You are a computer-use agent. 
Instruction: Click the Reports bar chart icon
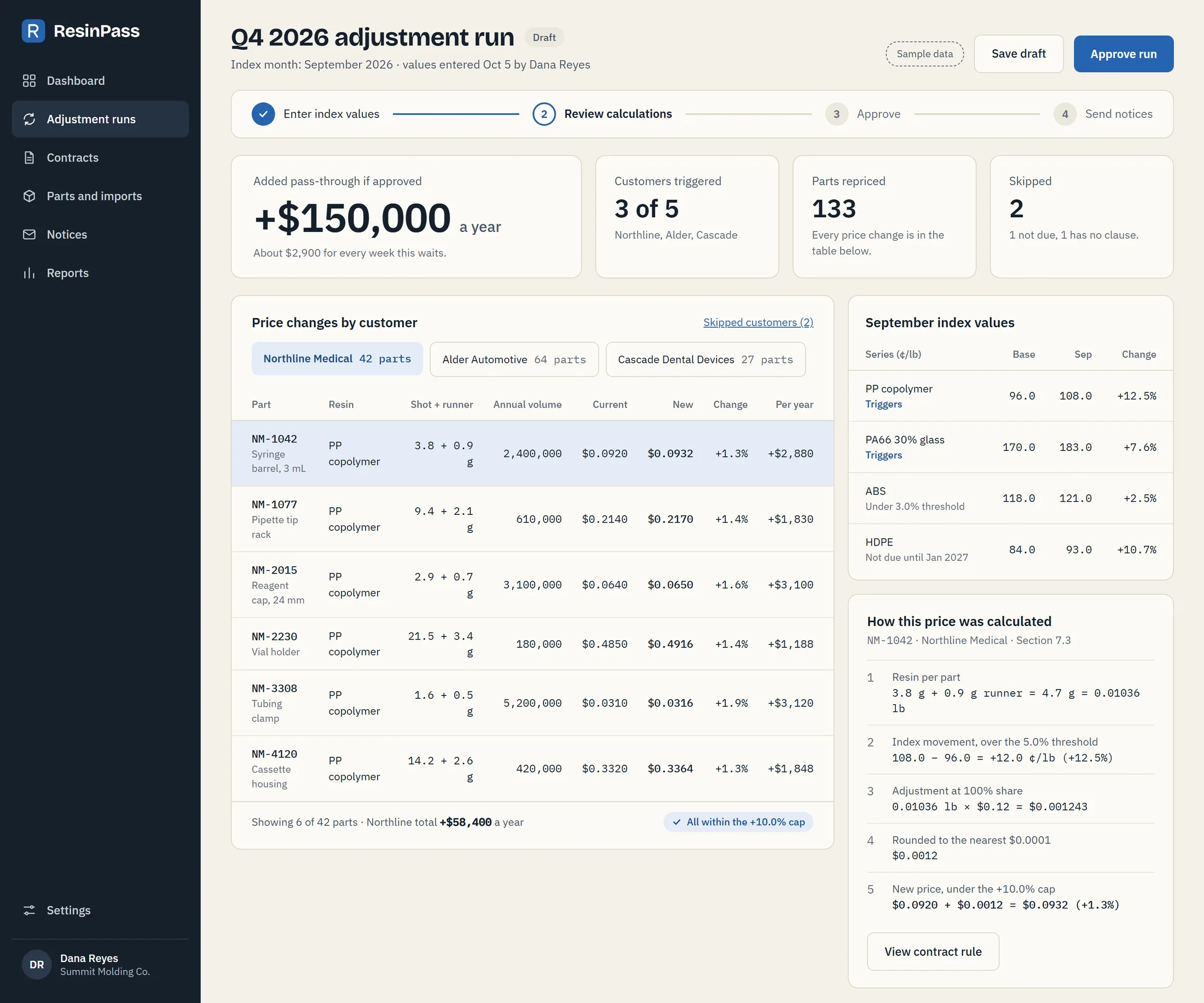click(29, 273)
